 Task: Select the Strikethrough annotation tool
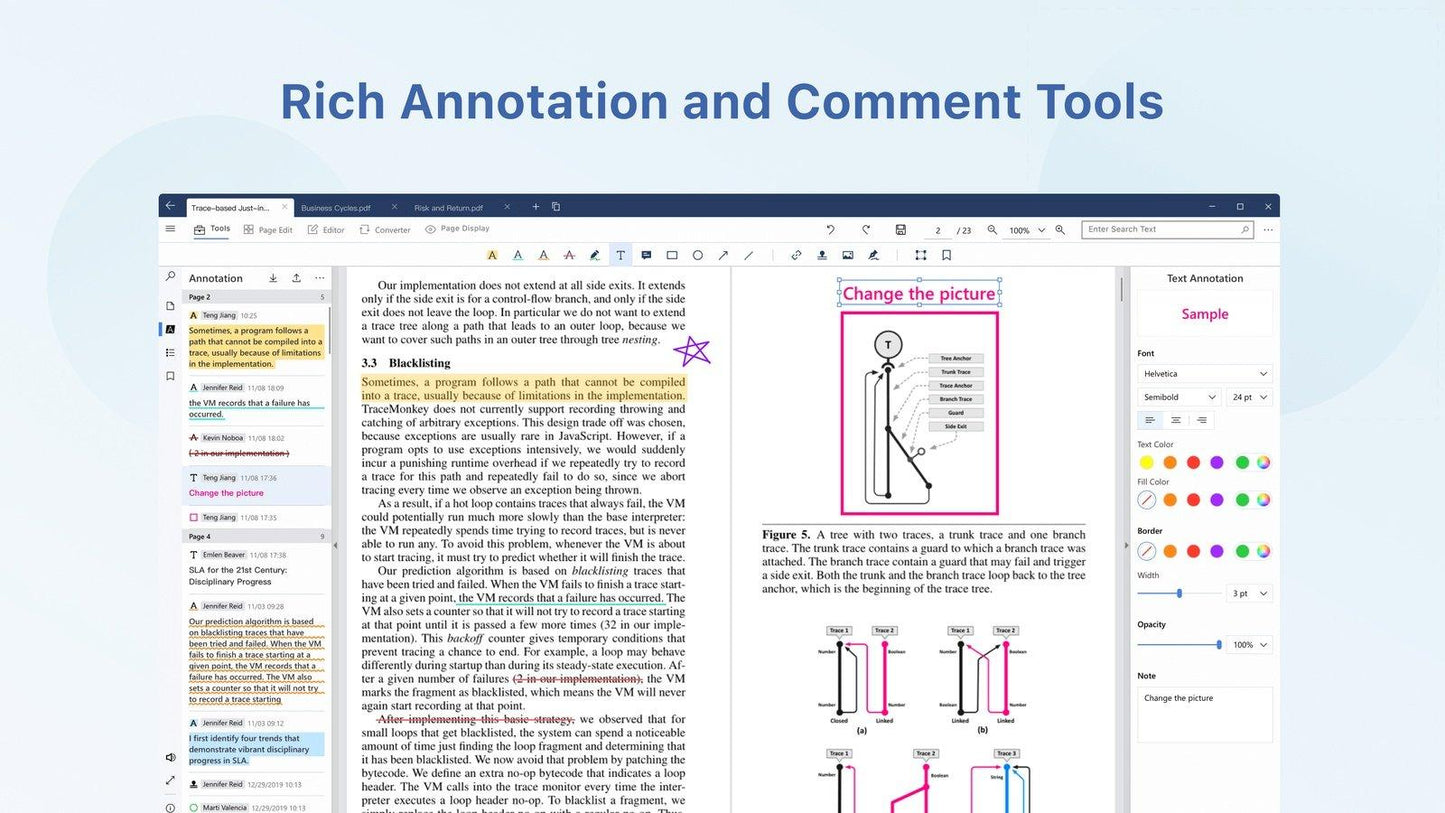pos(569,255)
